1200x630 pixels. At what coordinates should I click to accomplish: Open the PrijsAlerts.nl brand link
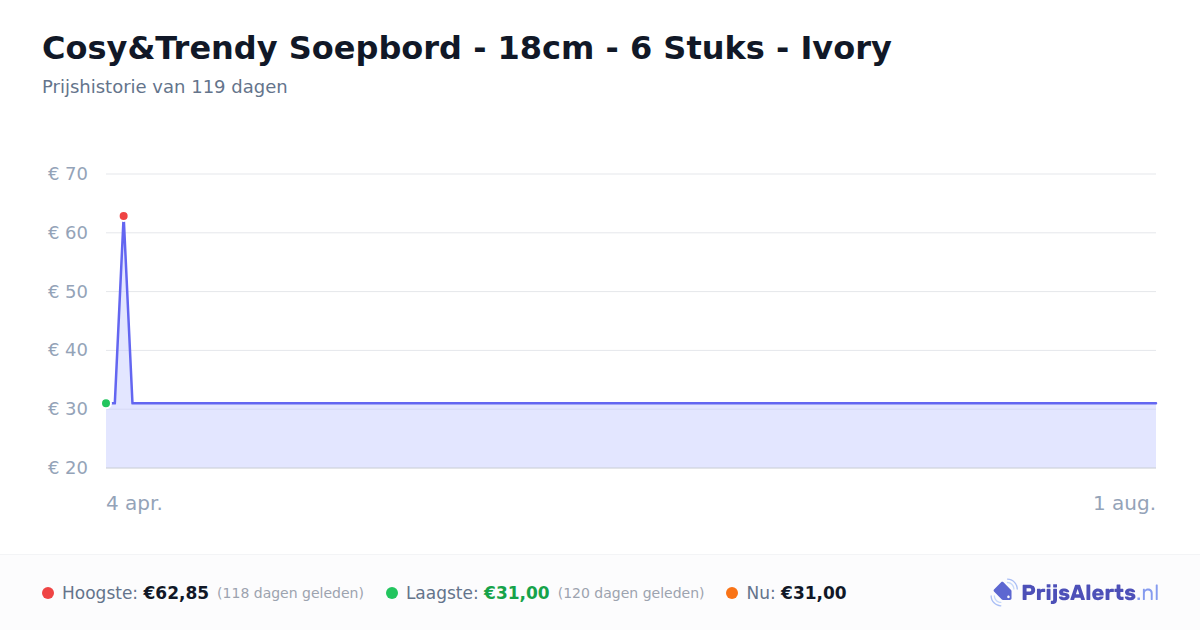pyautogui.click(x=1074, y=593)
